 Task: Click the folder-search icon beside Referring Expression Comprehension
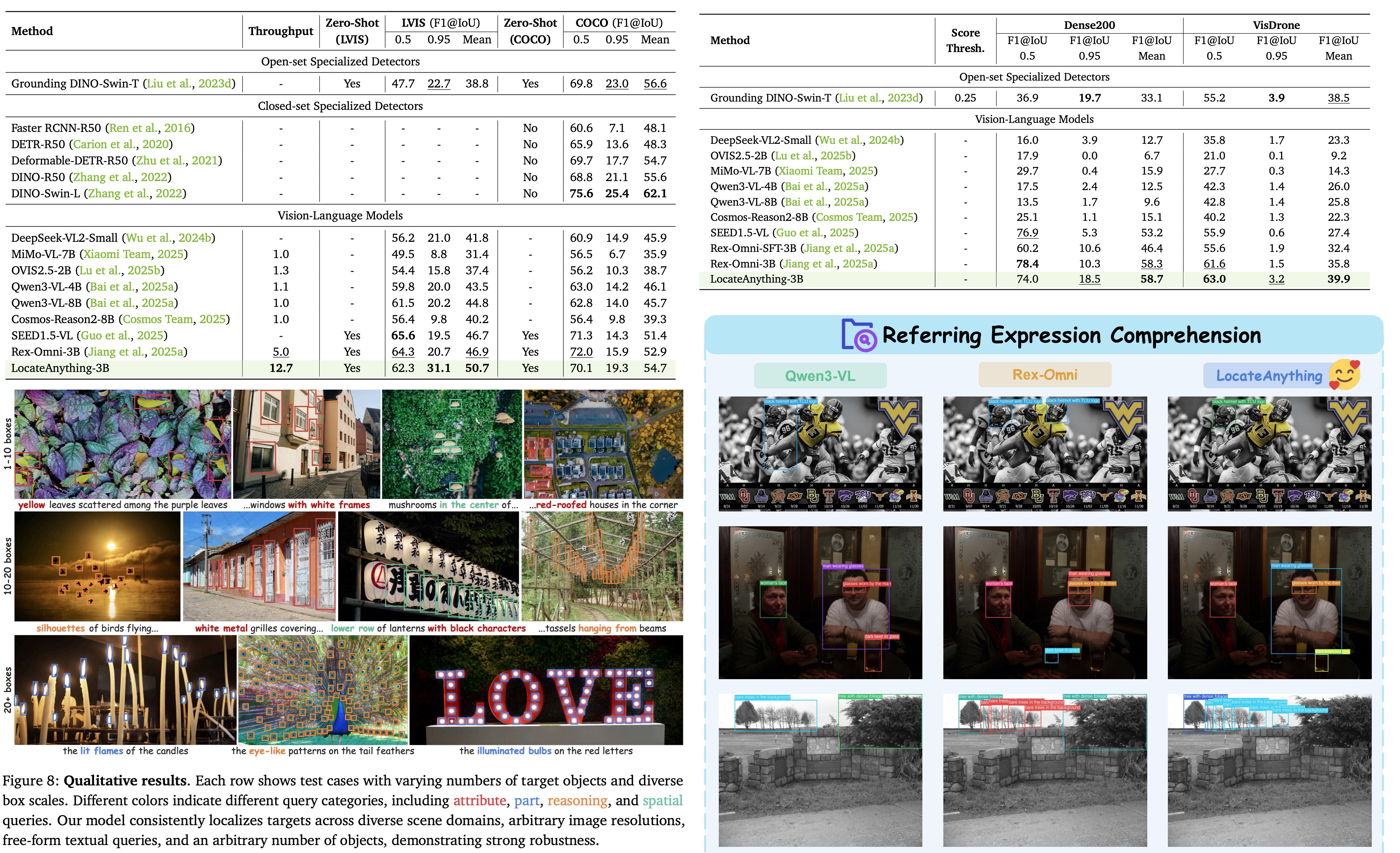tap(858, 335)
